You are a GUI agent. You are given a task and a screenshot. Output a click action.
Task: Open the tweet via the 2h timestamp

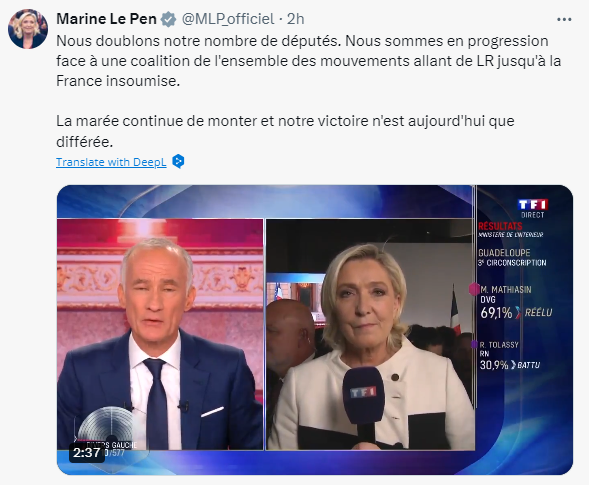click(296, 19)
